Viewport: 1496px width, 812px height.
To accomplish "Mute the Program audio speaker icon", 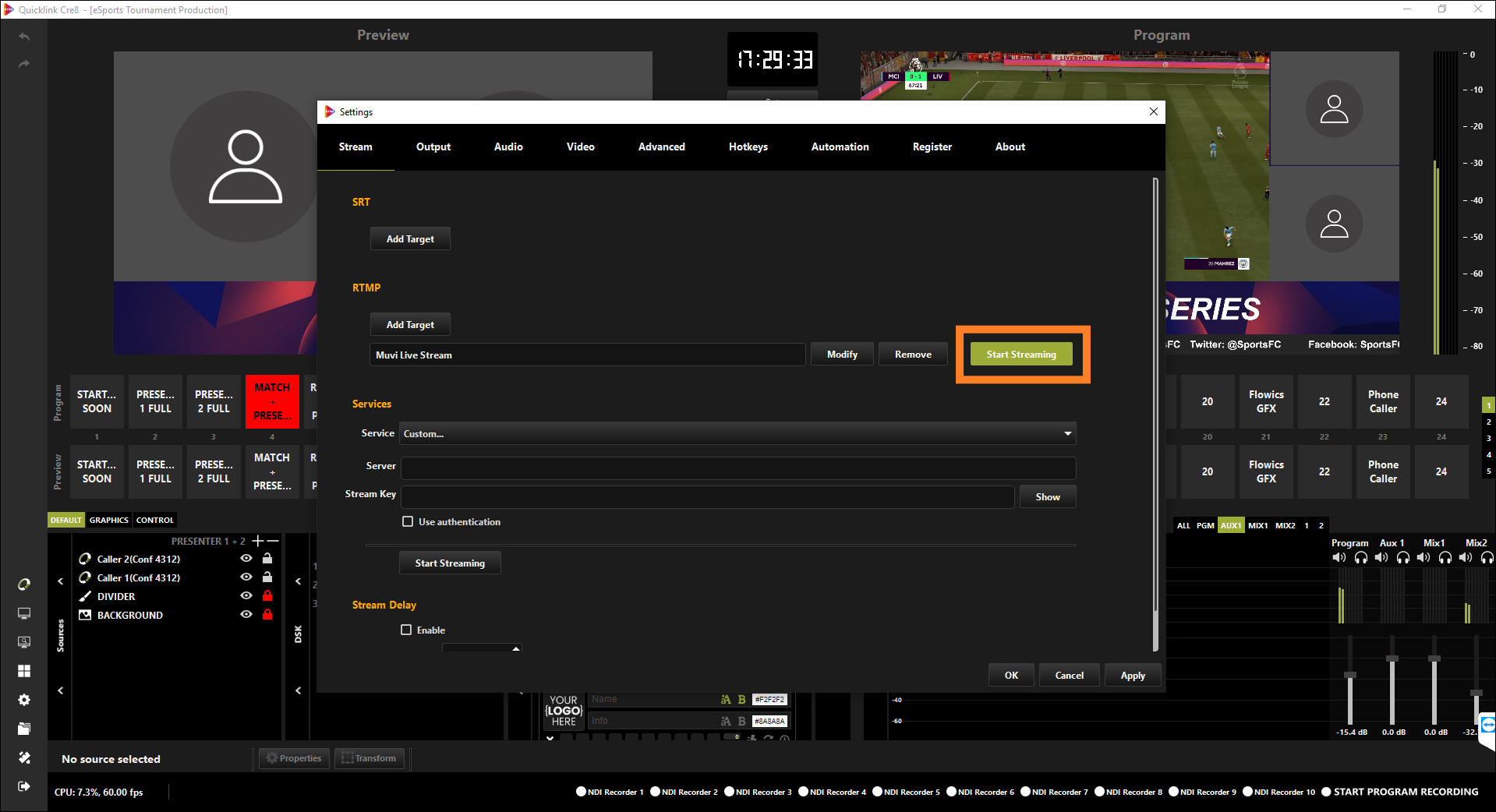I will click(1339, 557).
